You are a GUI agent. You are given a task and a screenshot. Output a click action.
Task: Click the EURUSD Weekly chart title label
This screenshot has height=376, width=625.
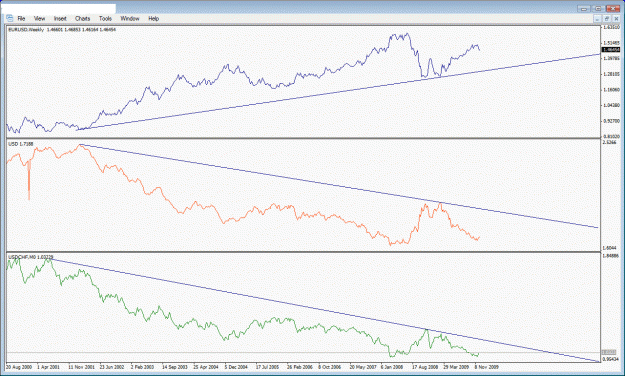pos(62,30)
